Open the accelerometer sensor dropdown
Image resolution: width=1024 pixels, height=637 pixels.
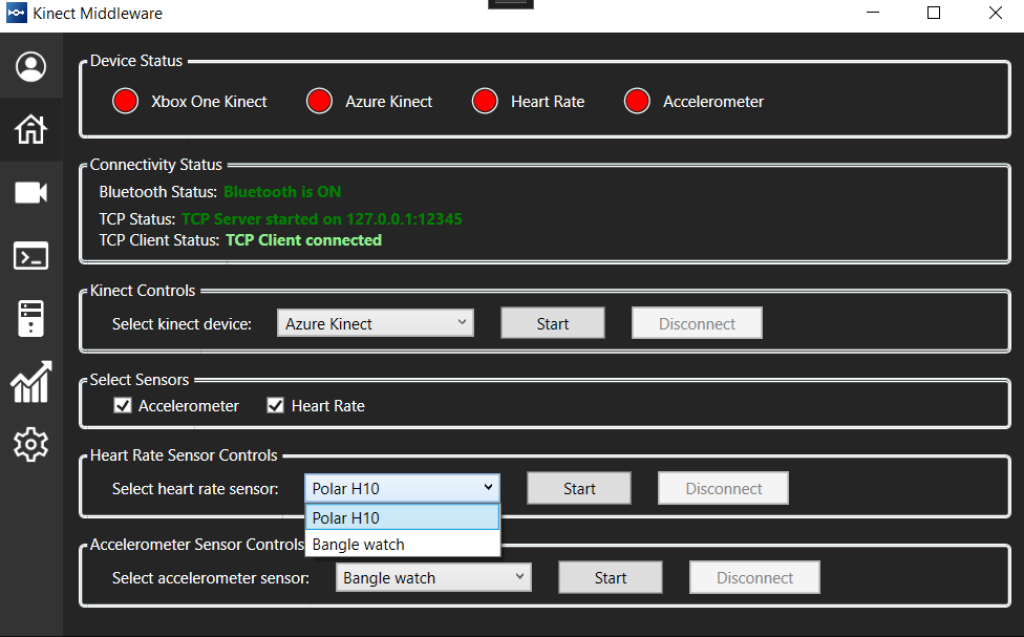pos(433,577)
